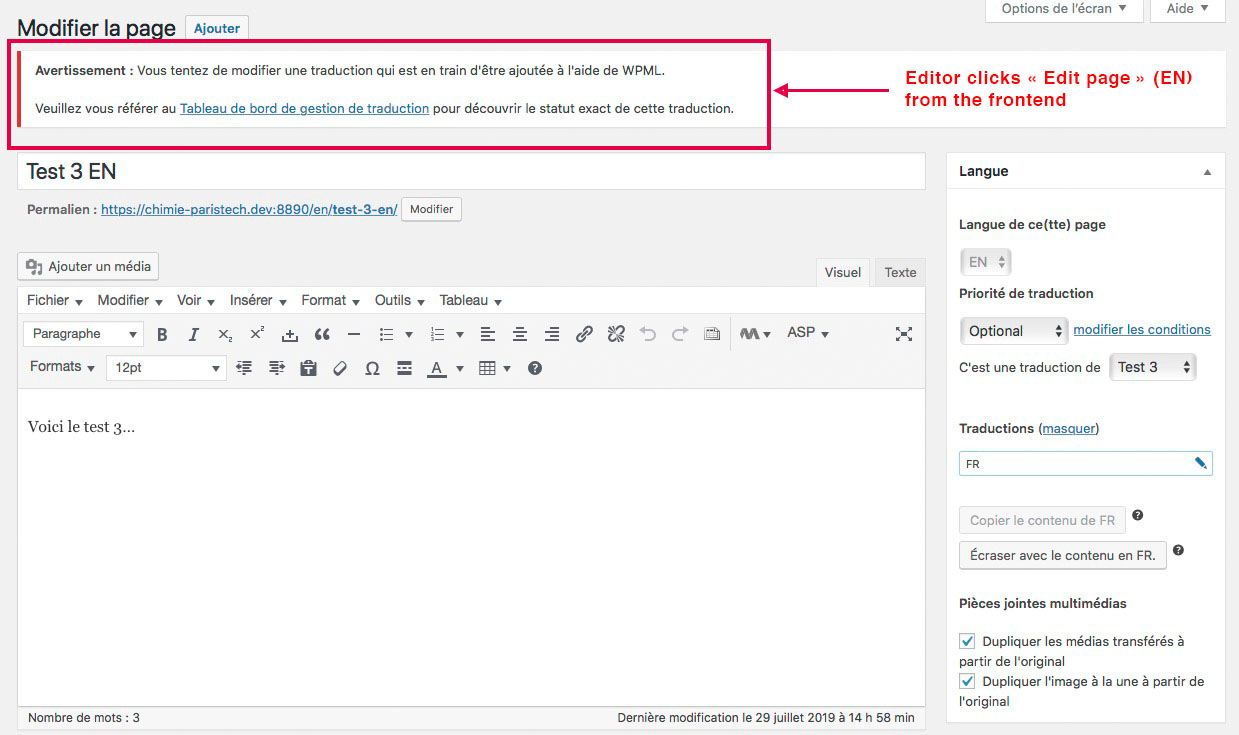This screenshot has width=1239, height=735.
Task: Apply italic formatting
Action: pyautogui.click(x=194, y=334)
